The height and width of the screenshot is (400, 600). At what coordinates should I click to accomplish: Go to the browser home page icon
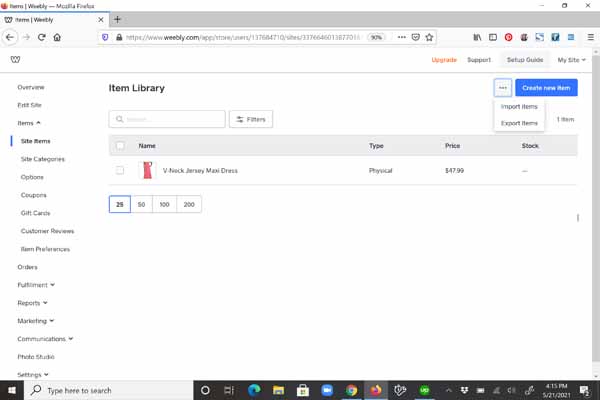[57, 37]
